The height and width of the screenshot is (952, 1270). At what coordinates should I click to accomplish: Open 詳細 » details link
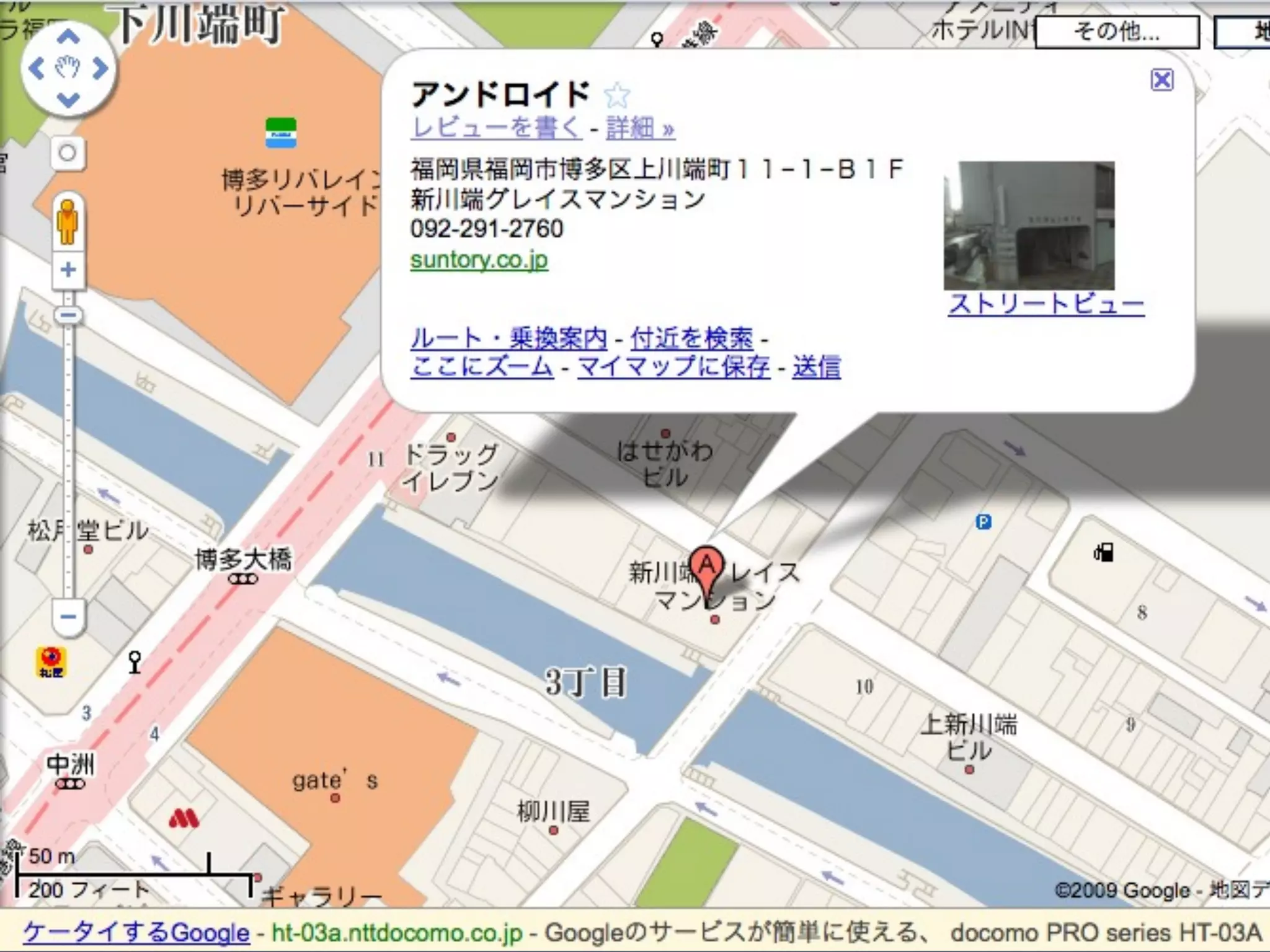coord(640,128)
